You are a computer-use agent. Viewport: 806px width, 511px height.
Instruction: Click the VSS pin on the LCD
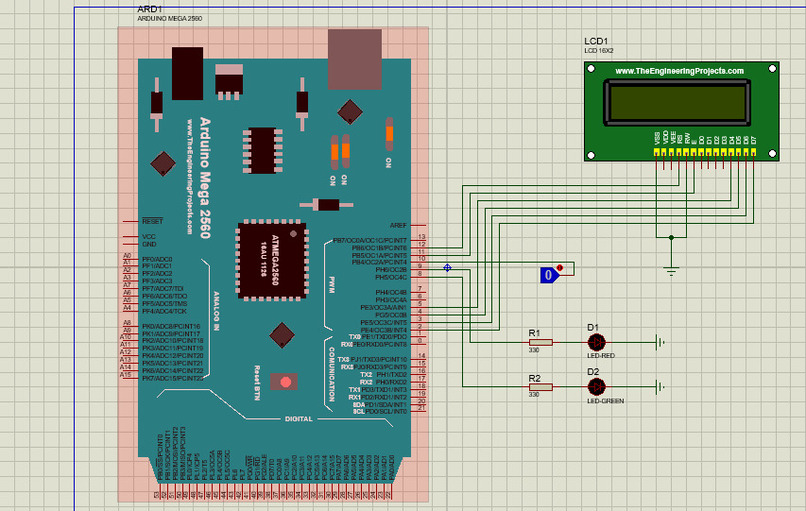[657, 152]
